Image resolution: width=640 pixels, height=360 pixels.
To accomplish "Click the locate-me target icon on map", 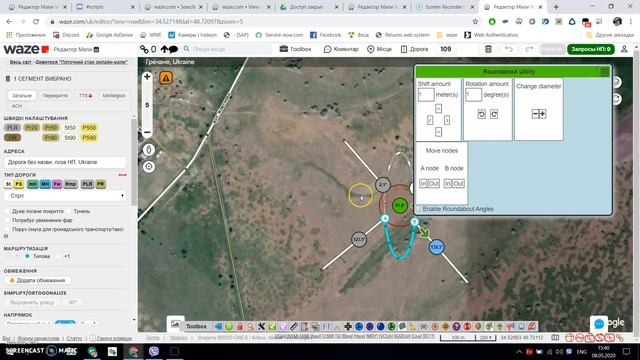I will pos(149,167).
